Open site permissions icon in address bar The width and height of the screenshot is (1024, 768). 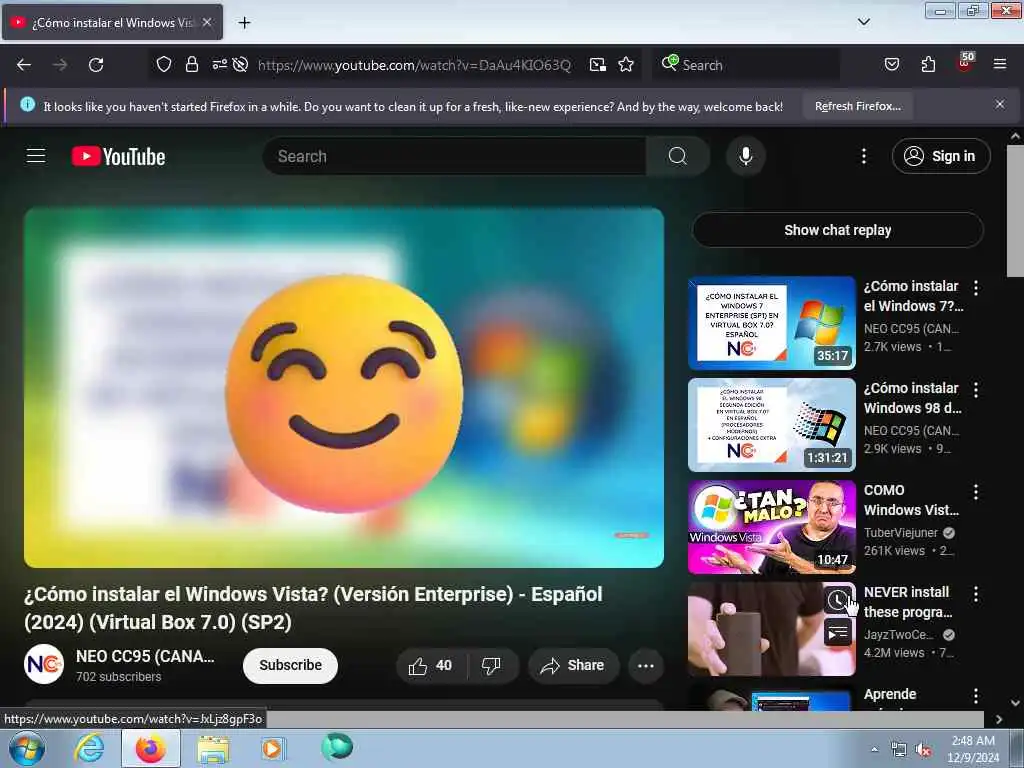pyautogui.click(x=219, y=64)
